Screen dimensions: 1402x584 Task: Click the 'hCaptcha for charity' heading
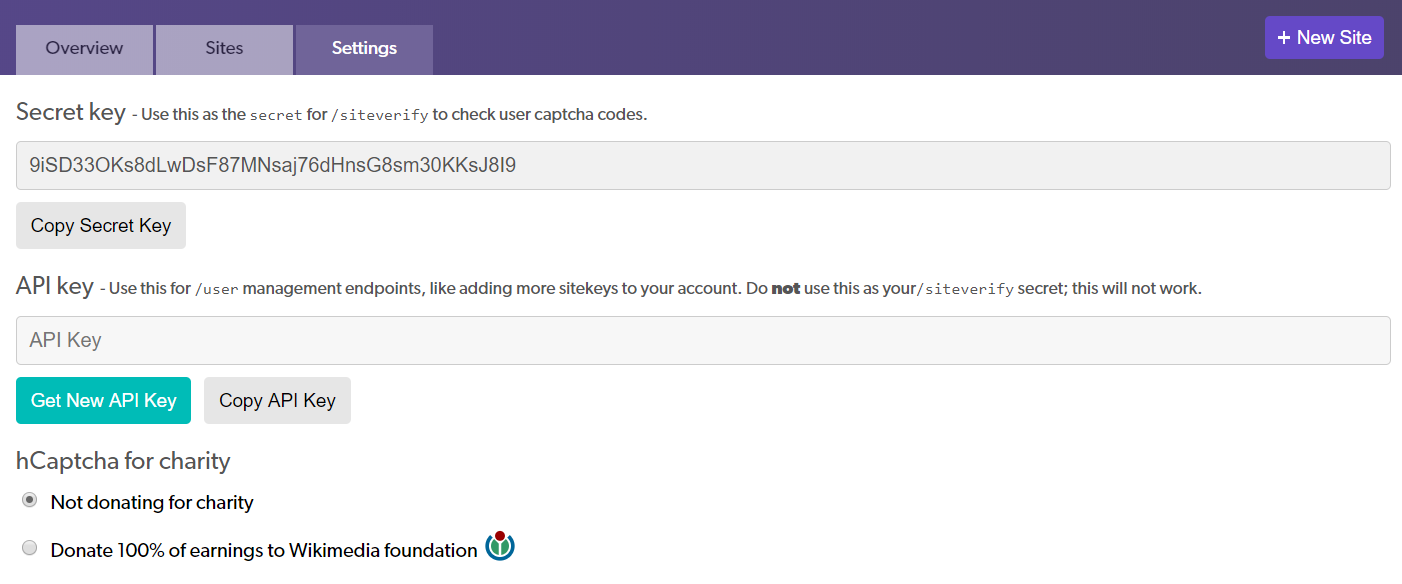coord(123,461)
